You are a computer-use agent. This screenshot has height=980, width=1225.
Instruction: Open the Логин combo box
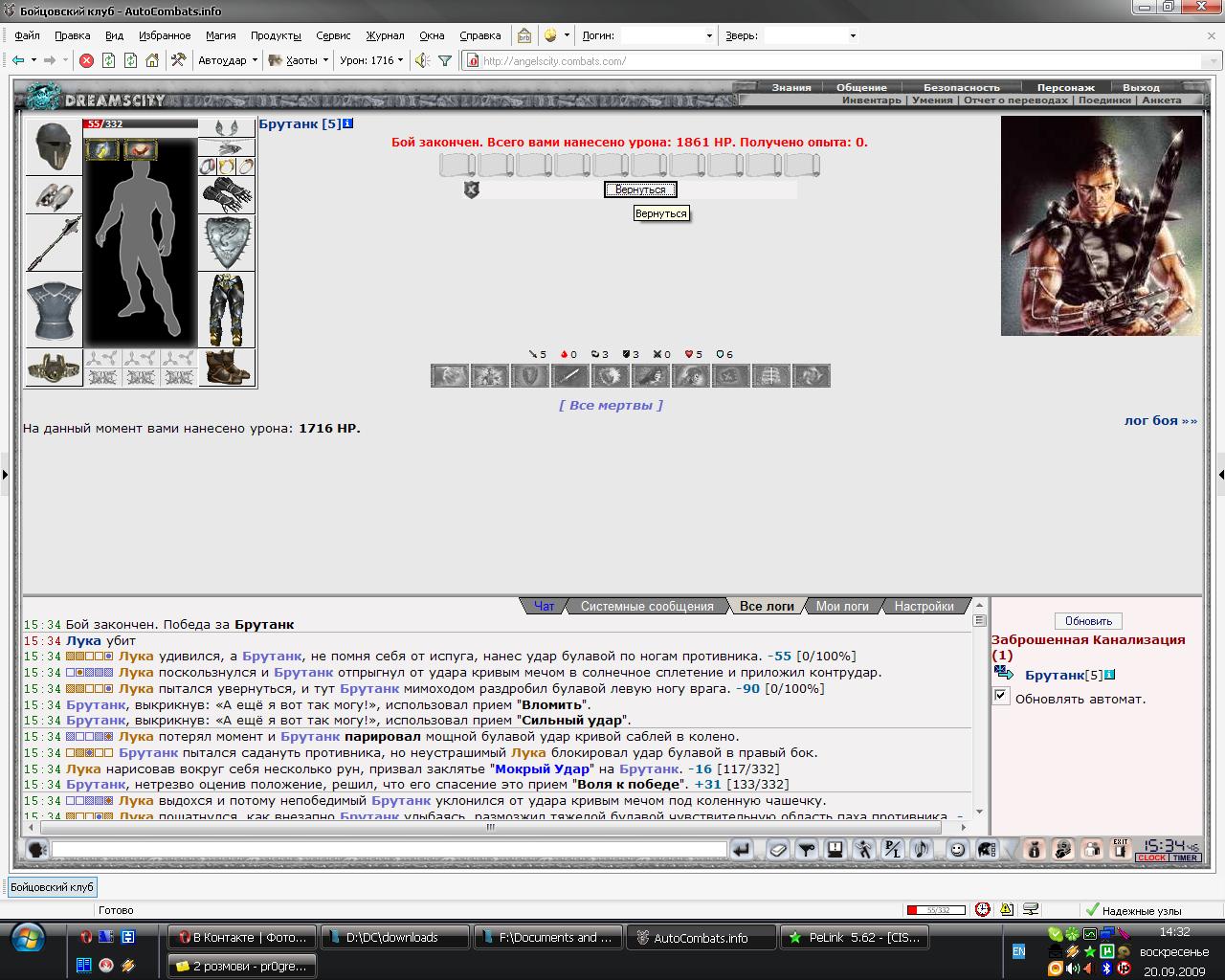click(x=667, y=35)
